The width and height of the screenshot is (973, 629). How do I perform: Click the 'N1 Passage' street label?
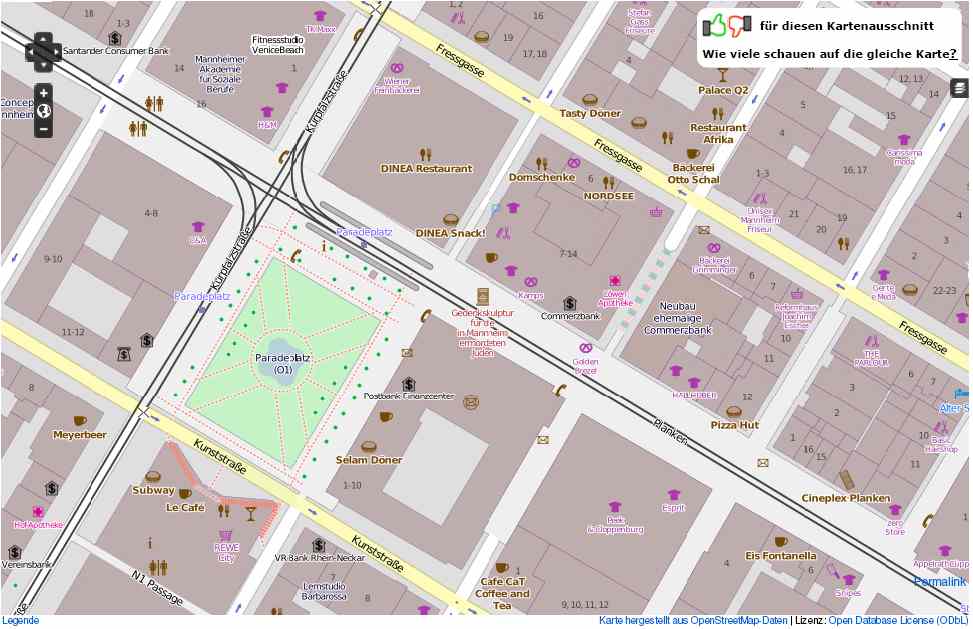click(x=157, y=587)
